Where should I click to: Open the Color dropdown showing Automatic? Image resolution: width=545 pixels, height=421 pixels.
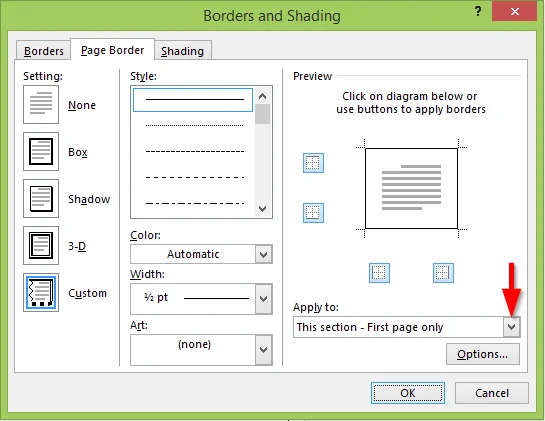[201, 254]
